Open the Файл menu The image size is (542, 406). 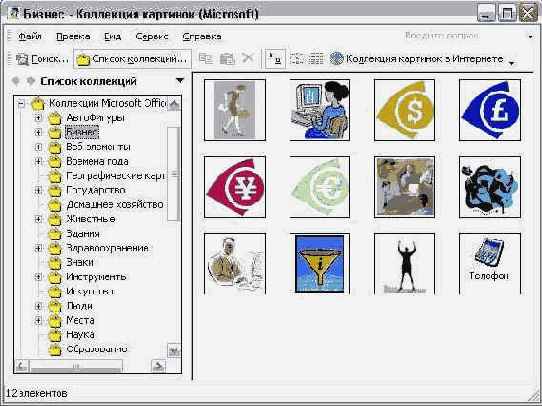[x=30, y=36]
